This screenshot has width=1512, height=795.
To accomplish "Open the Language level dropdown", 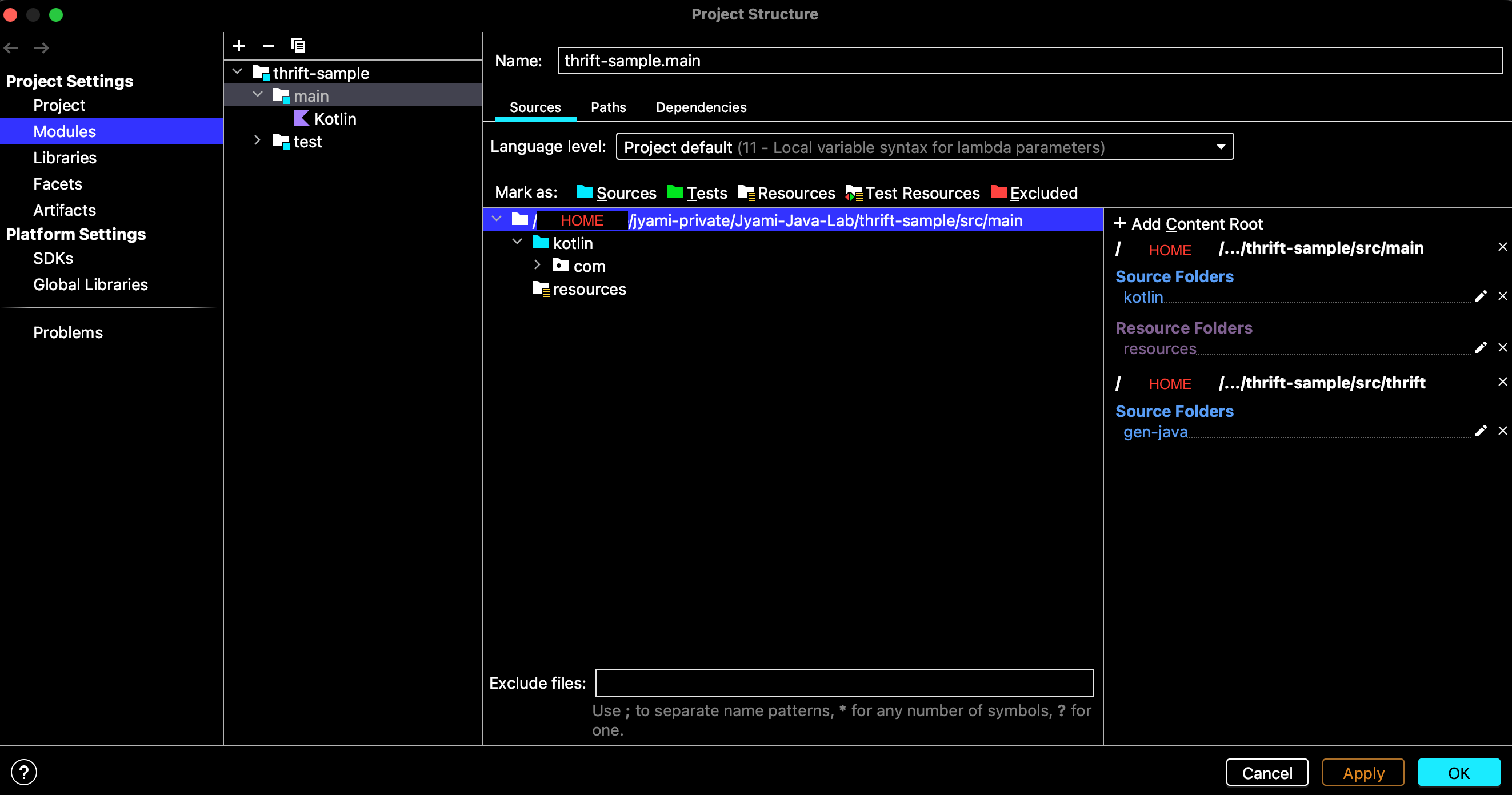I will click(x=925, y=147).
